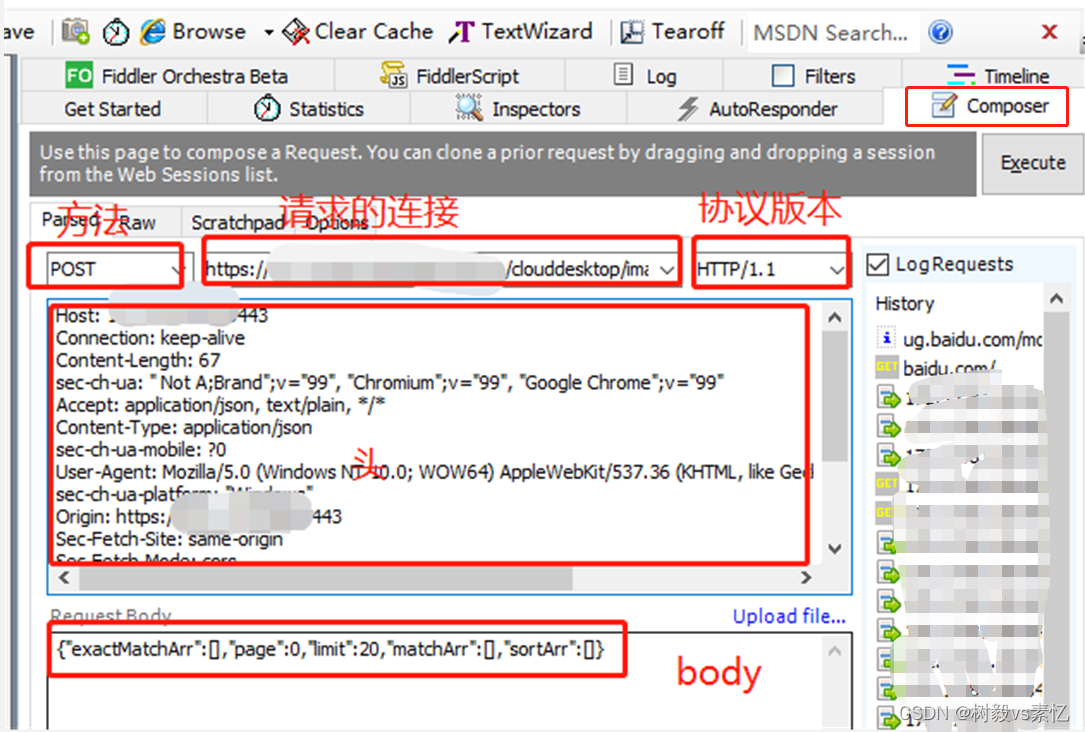Click the camera screenshot icon in toolbar
1085x732 pixels.
(75, 32)
